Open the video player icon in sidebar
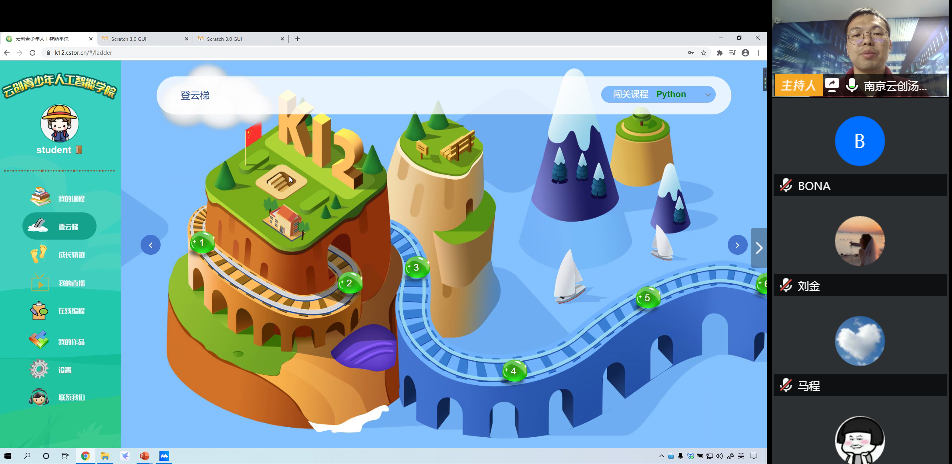The image size is (952, 464). coord(40,283)
